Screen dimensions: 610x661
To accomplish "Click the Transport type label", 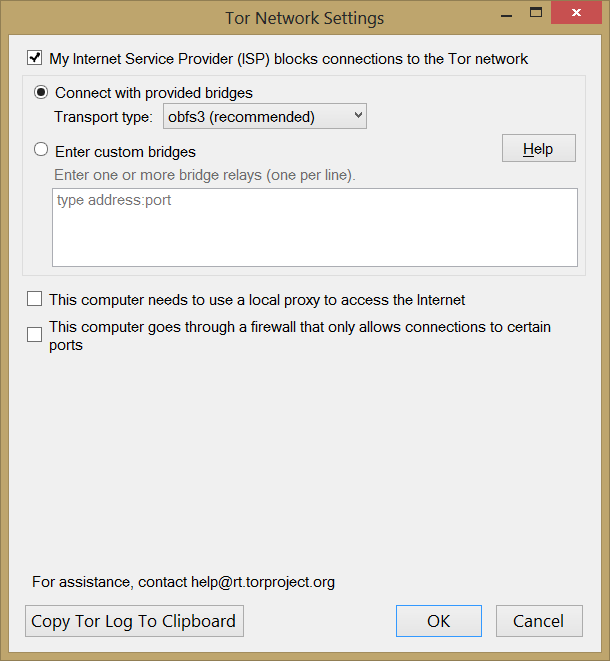I will click(x=104, y=117).
